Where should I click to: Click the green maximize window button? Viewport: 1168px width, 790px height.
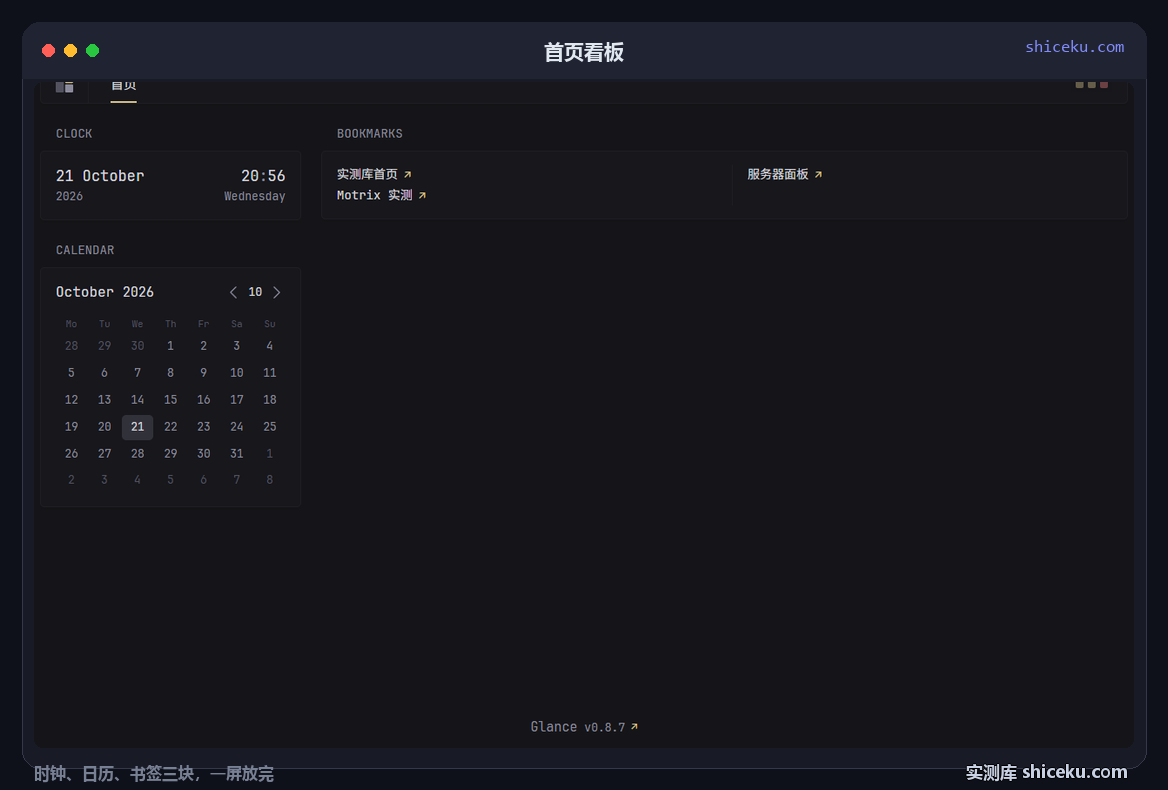click(92, 51)
